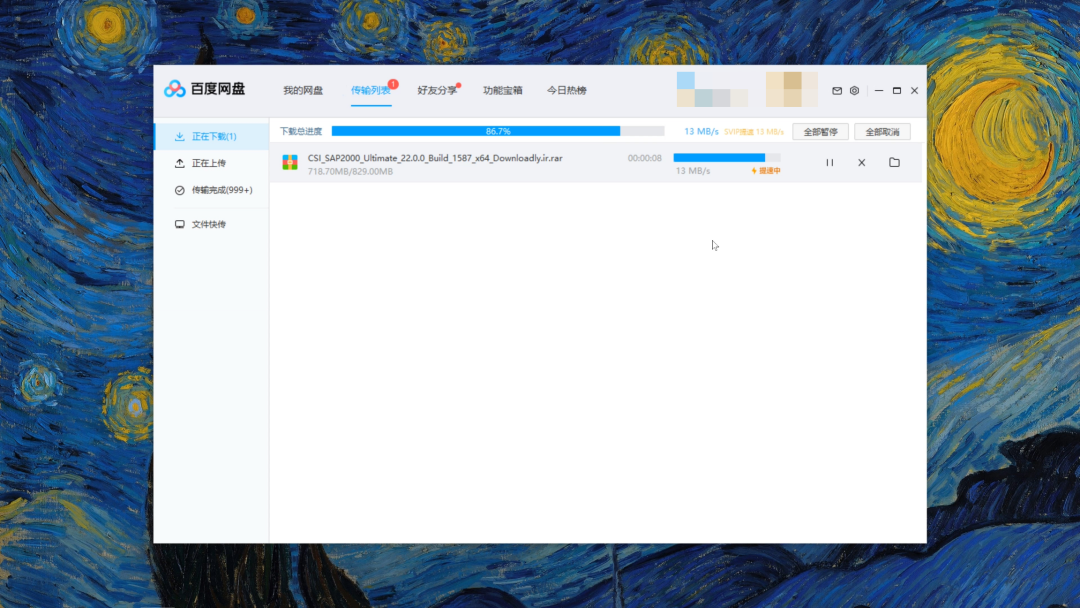Click the checkmark icon beside 传输完成

(180, 190)
